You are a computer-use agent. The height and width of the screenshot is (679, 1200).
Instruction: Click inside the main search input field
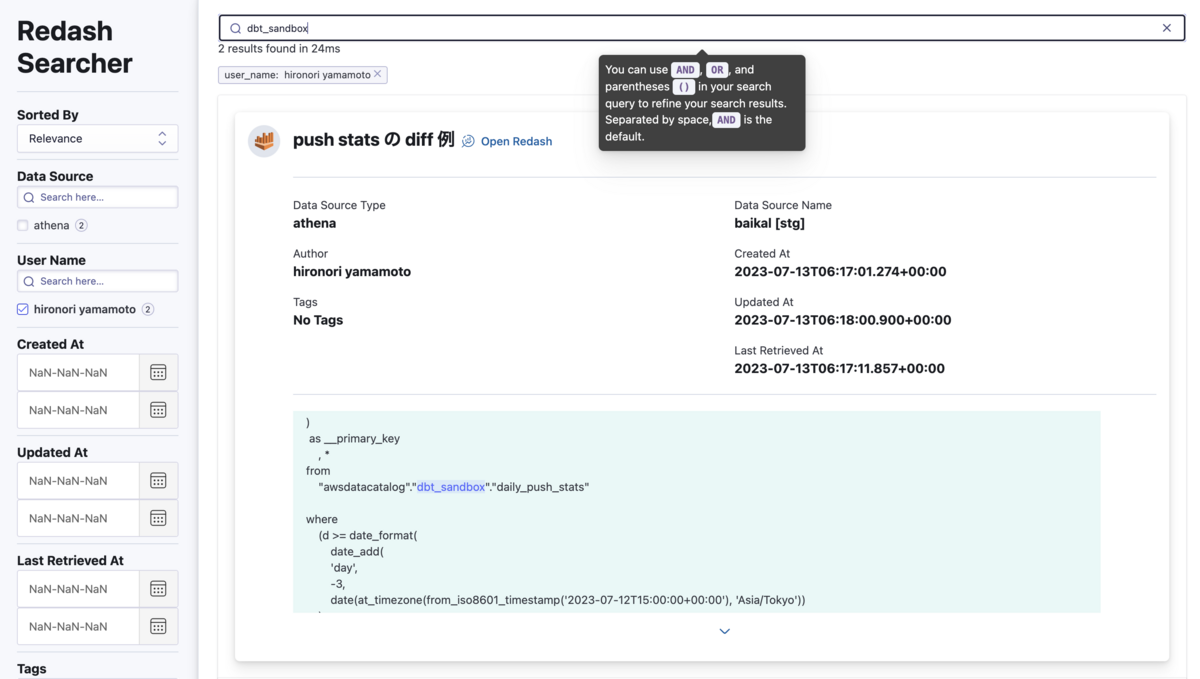click(600, 28)
